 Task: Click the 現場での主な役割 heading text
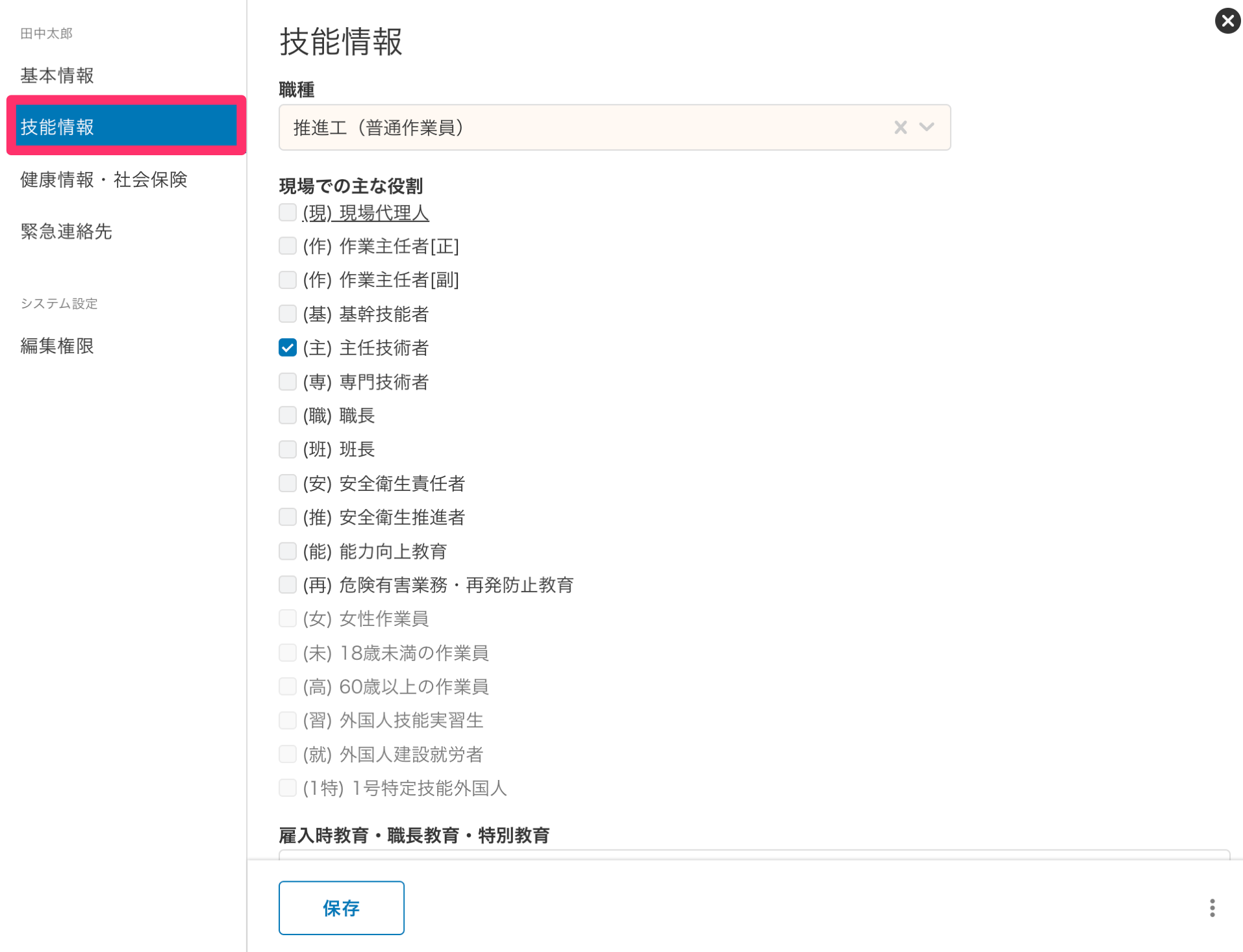point(351,186)
